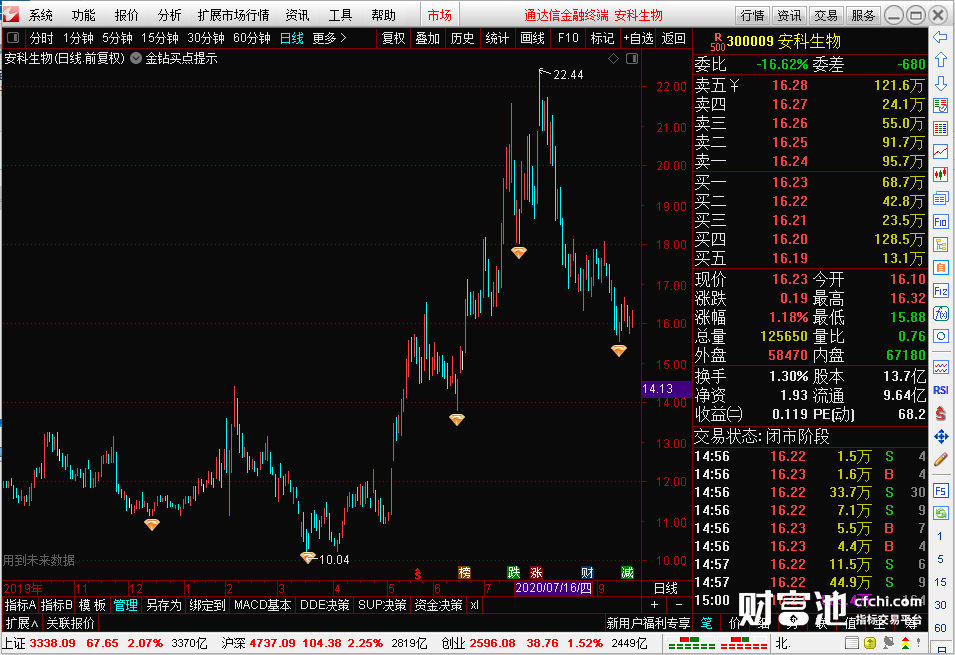The image size is (955, 655).
Task: Select the DDE决策 indicator tab
Action: 325,605
